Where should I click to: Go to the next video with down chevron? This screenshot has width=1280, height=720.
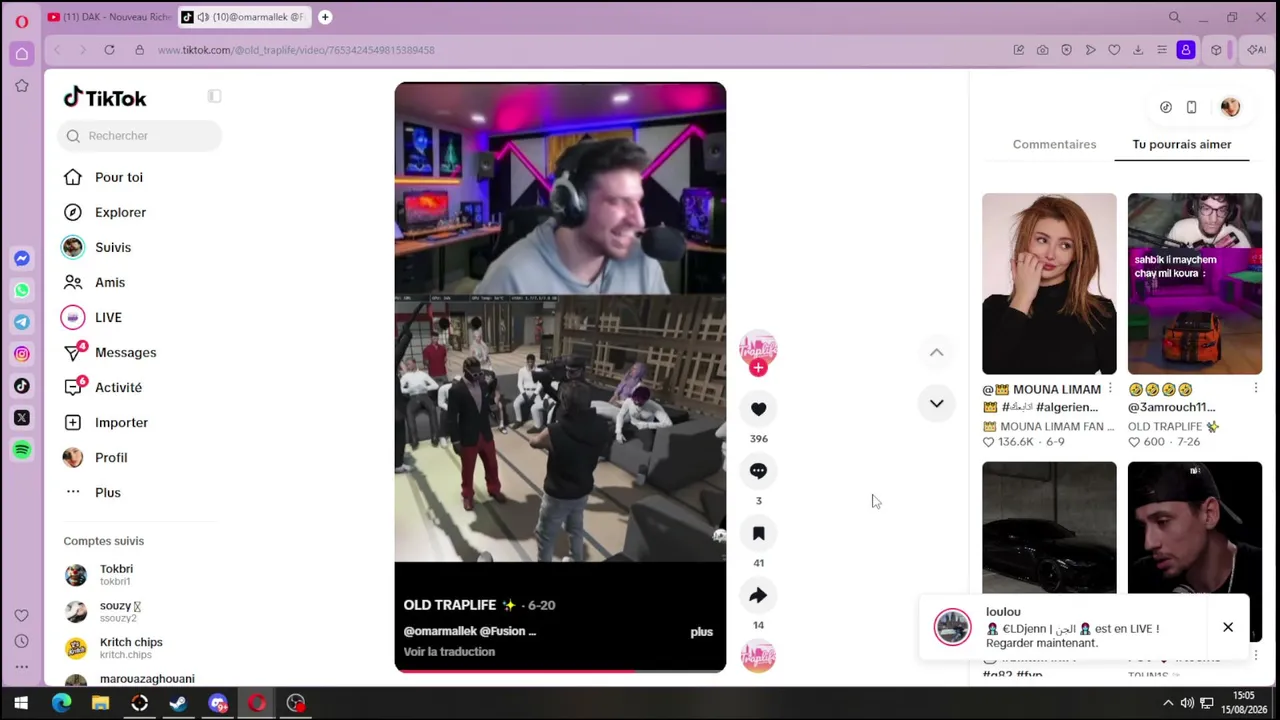point(937,403)
